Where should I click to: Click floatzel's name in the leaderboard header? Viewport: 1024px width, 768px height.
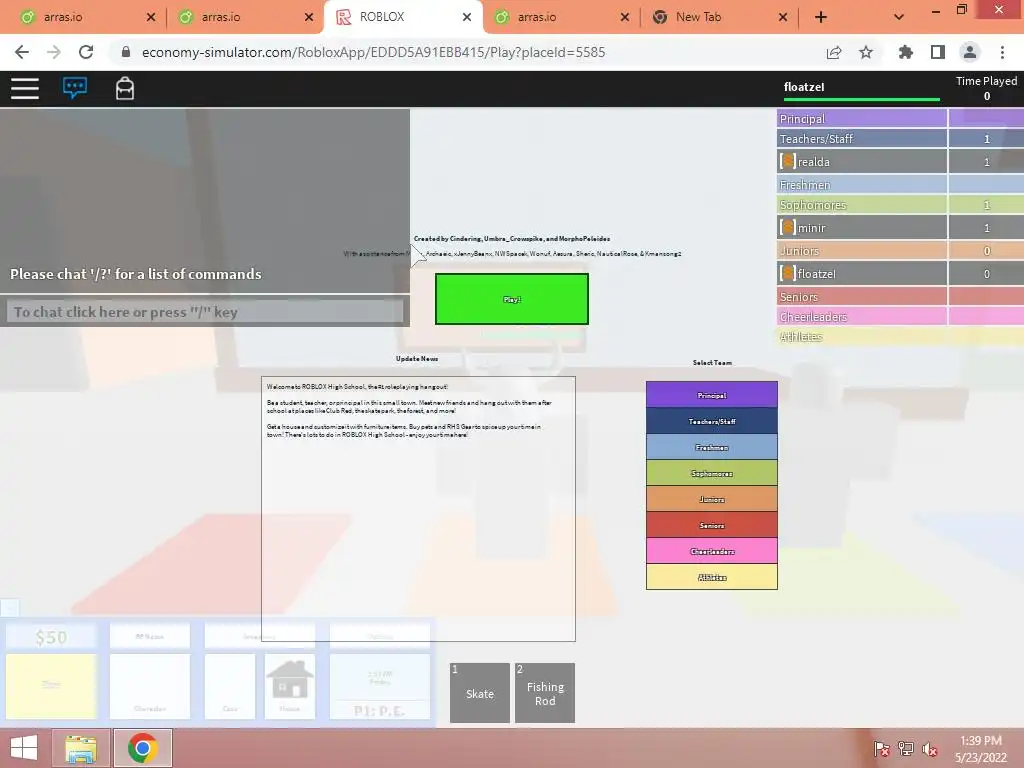(x=804, y=87)
